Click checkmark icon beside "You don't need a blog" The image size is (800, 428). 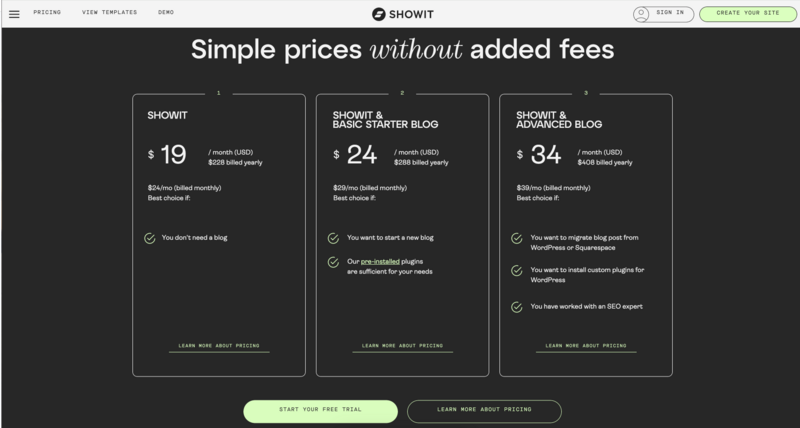149,238
